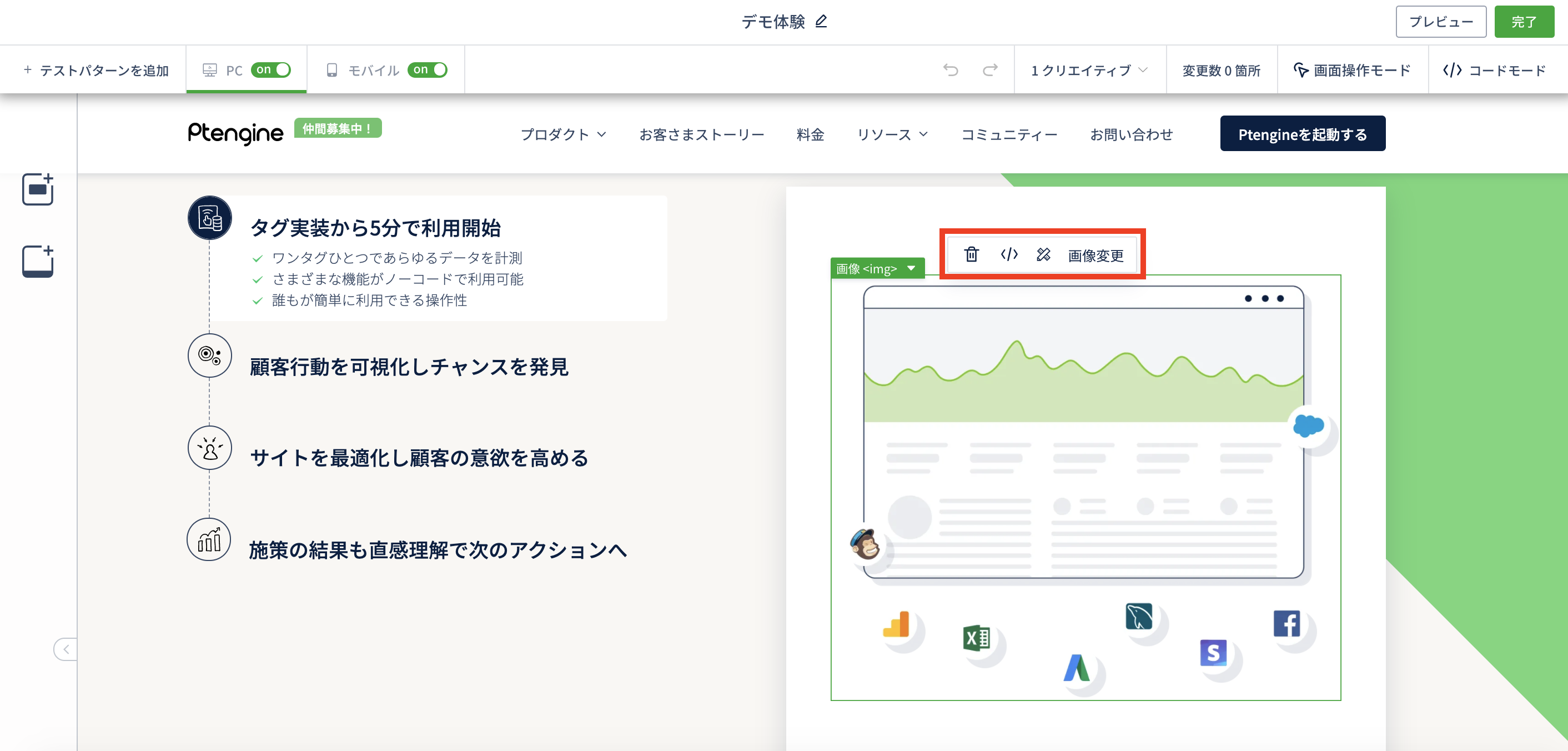Click text 誰もが簡単に利用できる操作性
The image size is (1568, 751).
click(369, 301)
